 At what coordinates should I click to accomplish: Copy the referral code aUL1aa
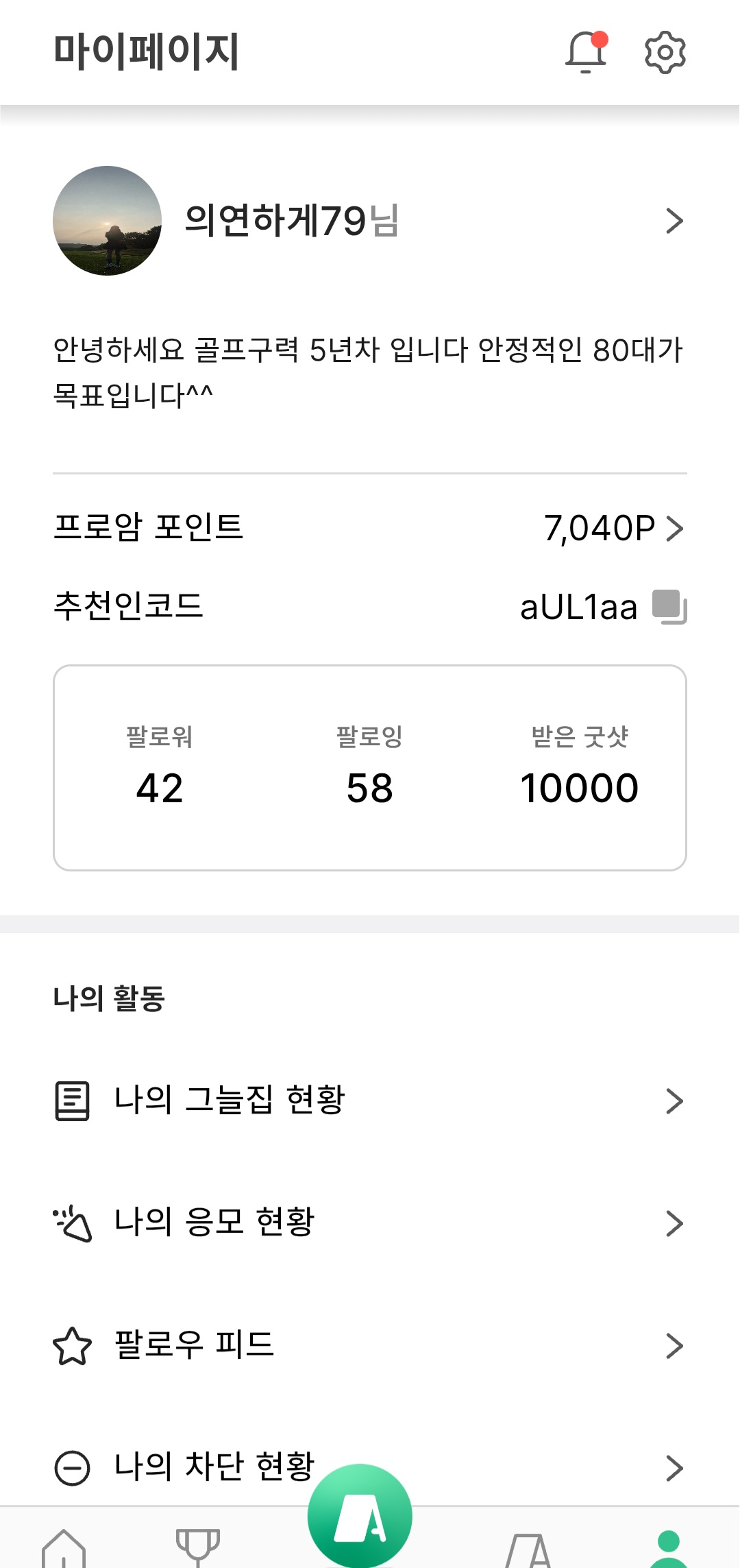(669, 607)
